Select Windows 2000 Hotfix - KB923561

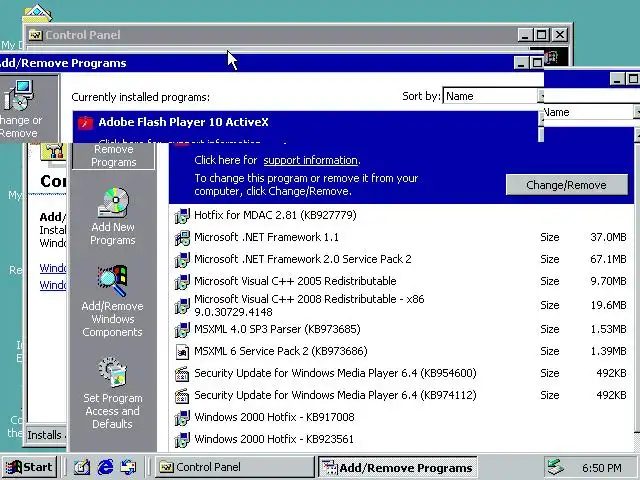click(x=402, y=440)
